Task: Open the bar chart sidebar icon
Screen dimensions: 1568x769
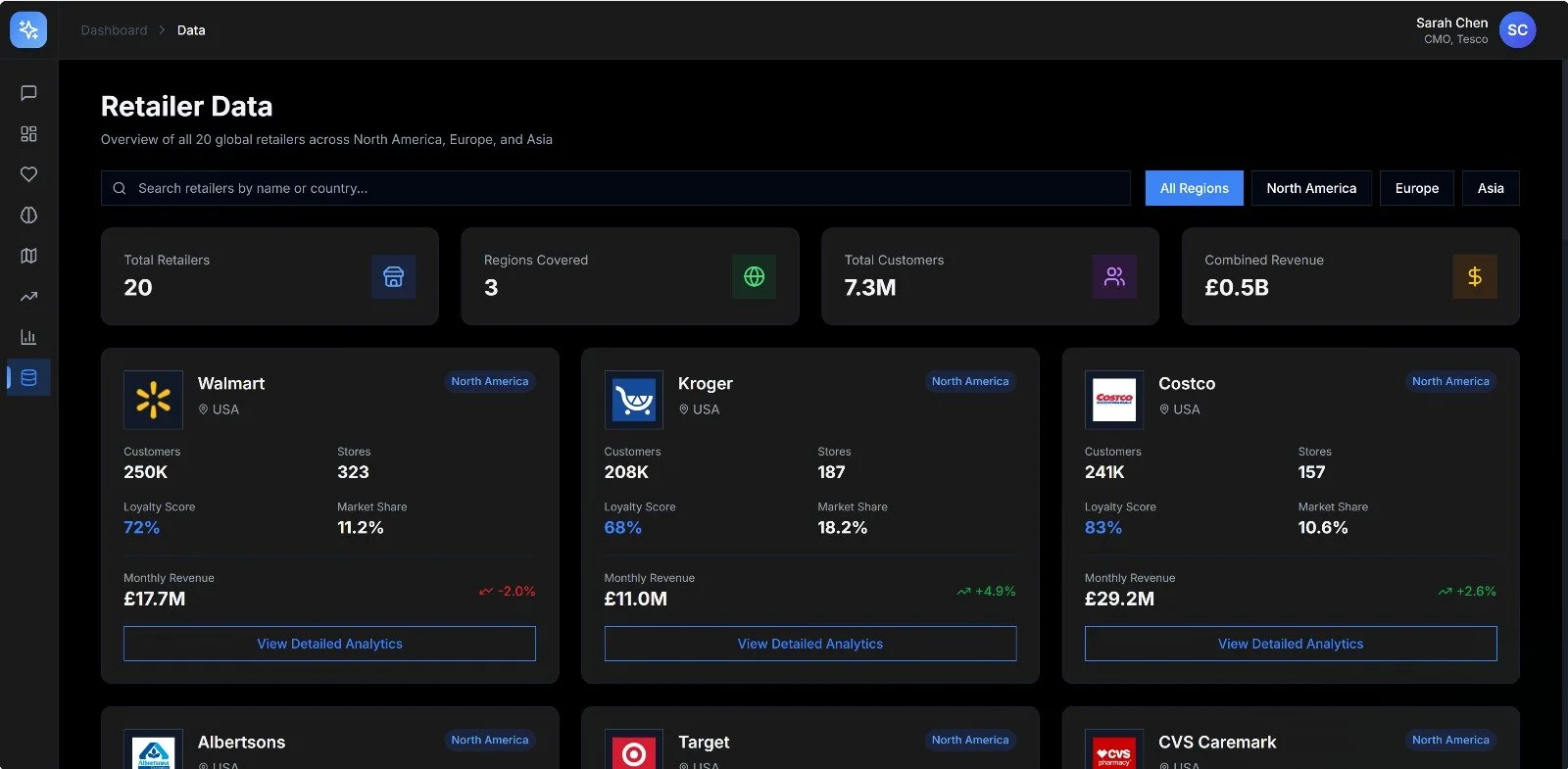Action: pyautogui.click(x=28, y=337)
